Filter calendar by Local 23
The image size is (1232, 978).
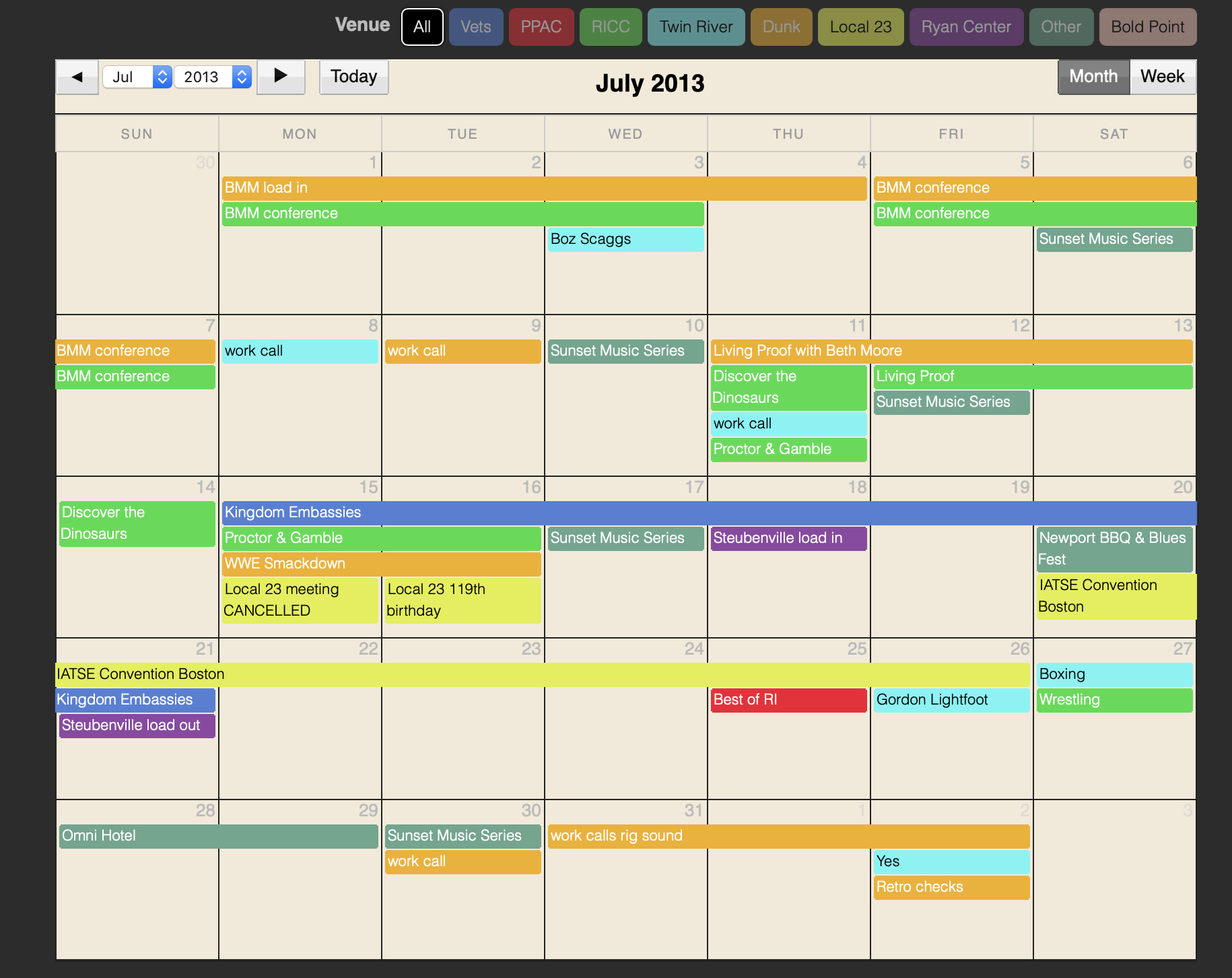(860, 27)
